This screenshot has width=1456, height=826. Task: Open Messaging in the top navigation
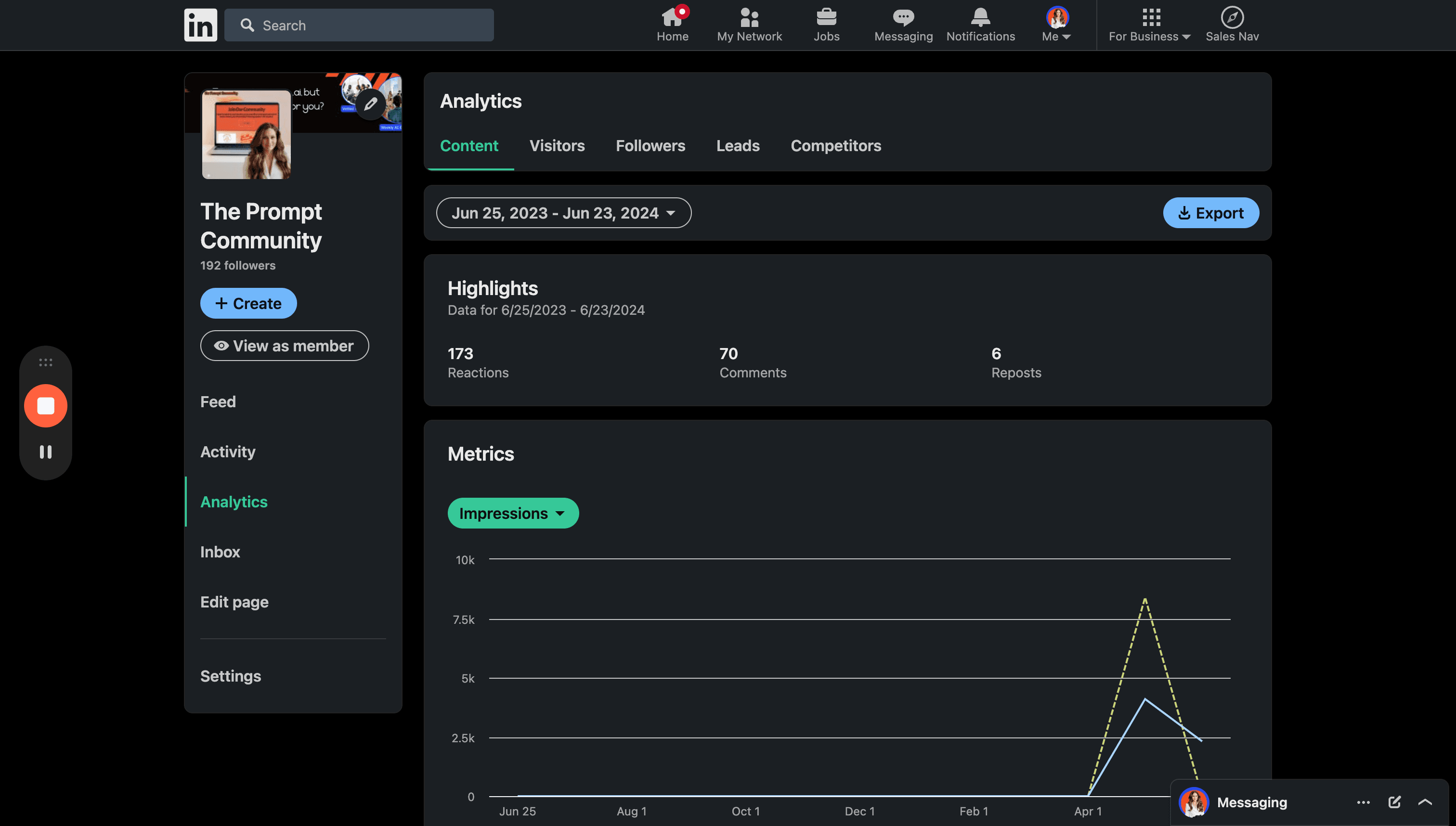coord(903,25)
